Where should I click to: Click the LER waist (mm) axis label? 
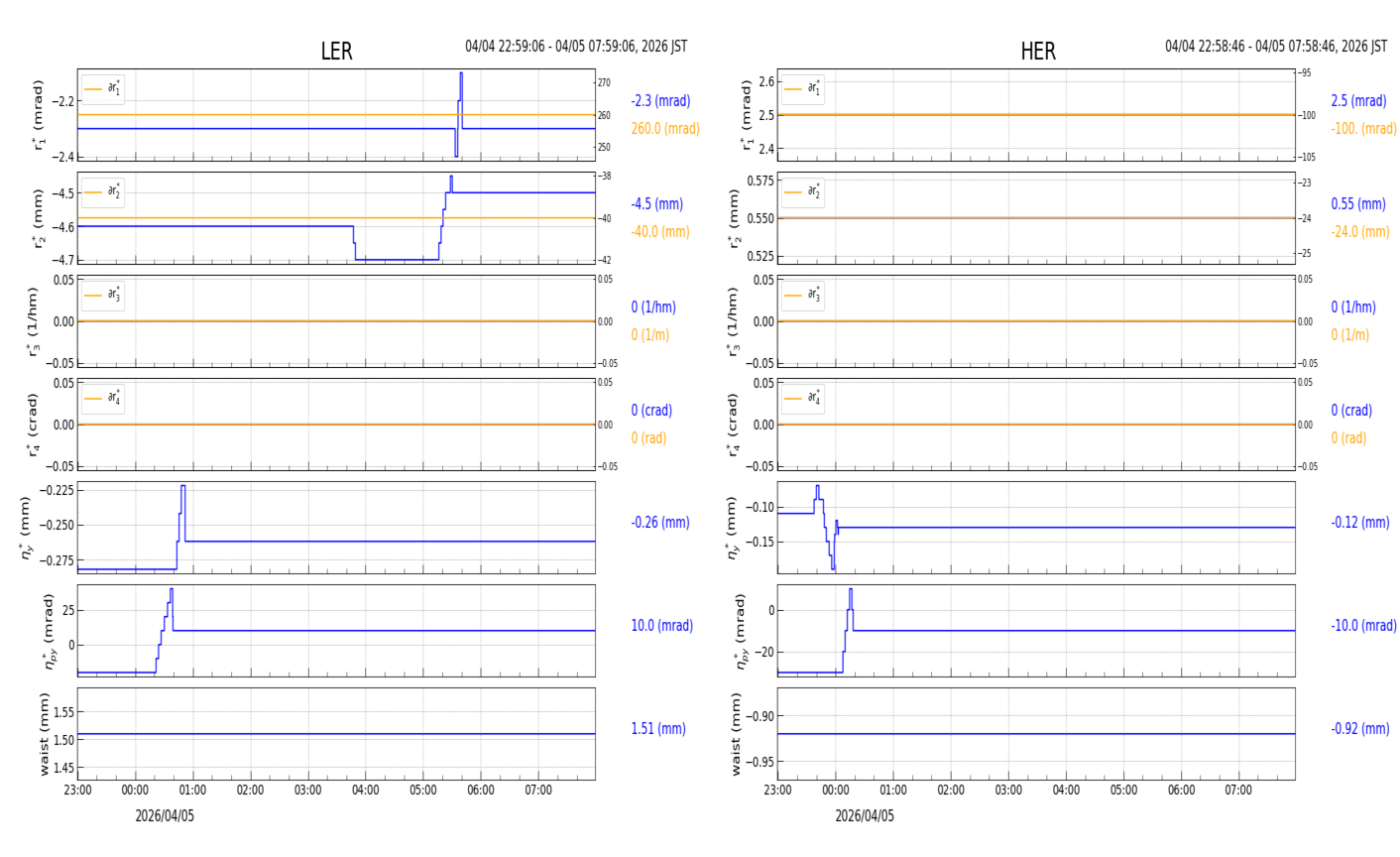pyautogui.click(x=44, y=734)
